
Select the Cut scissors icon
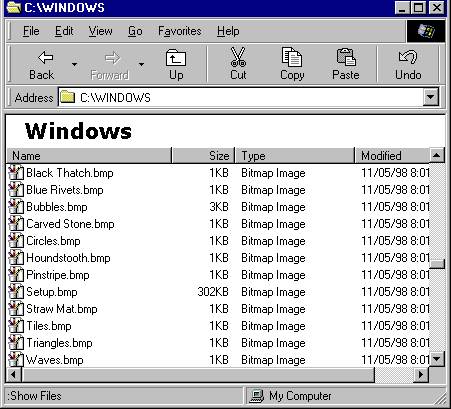click(238, 57)
